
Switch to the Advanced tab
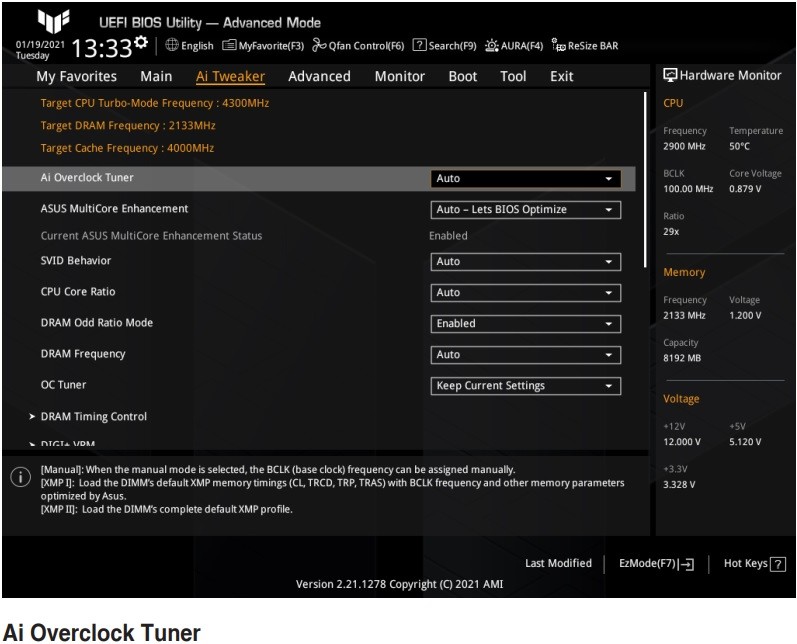pyautogui.click(x=319, y=76)
